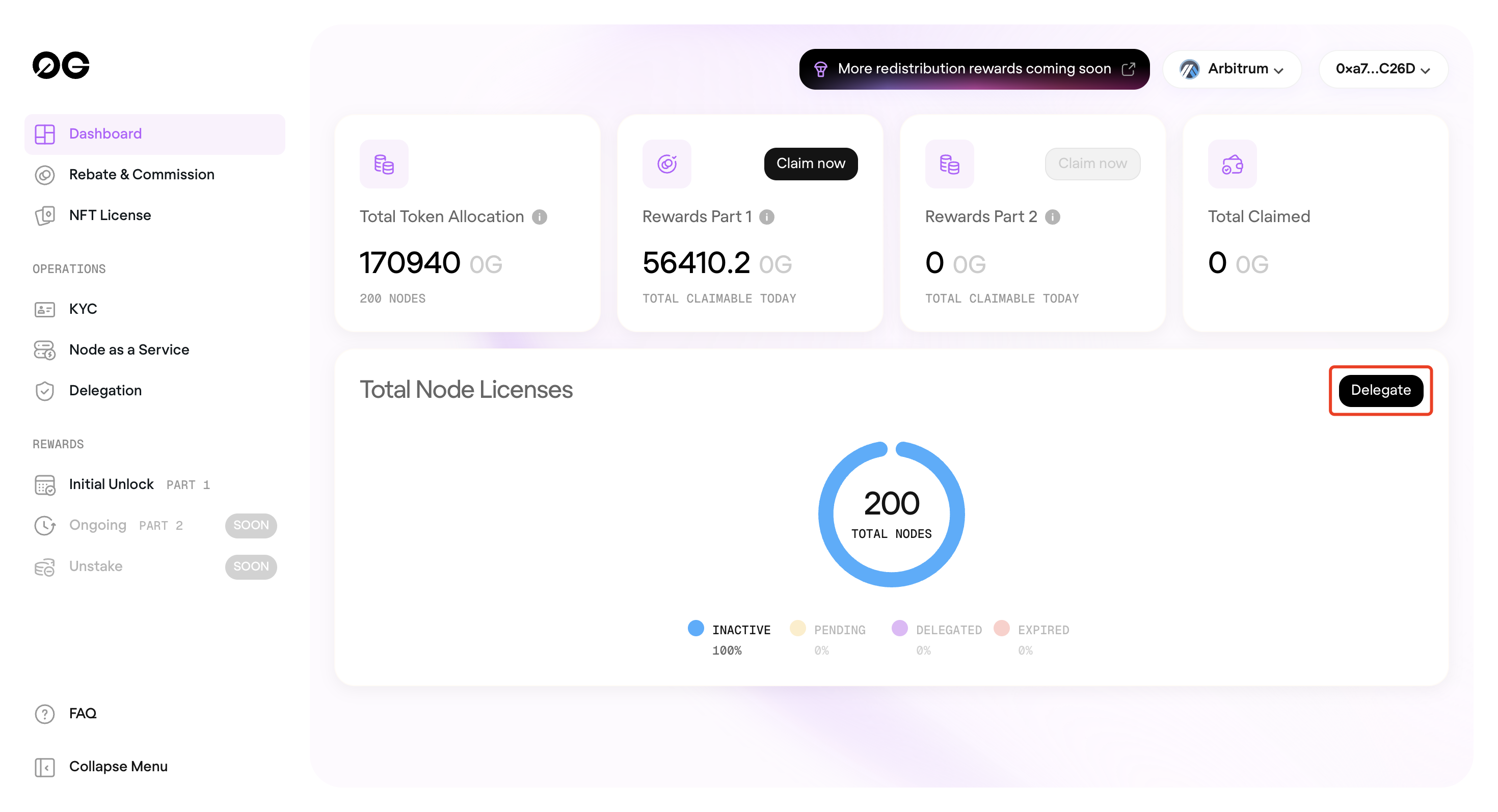Image resolution: width=1498 pixels, height=812 pixels.
Task: Click the Delegation shield icon
Action: coord(45,391)
